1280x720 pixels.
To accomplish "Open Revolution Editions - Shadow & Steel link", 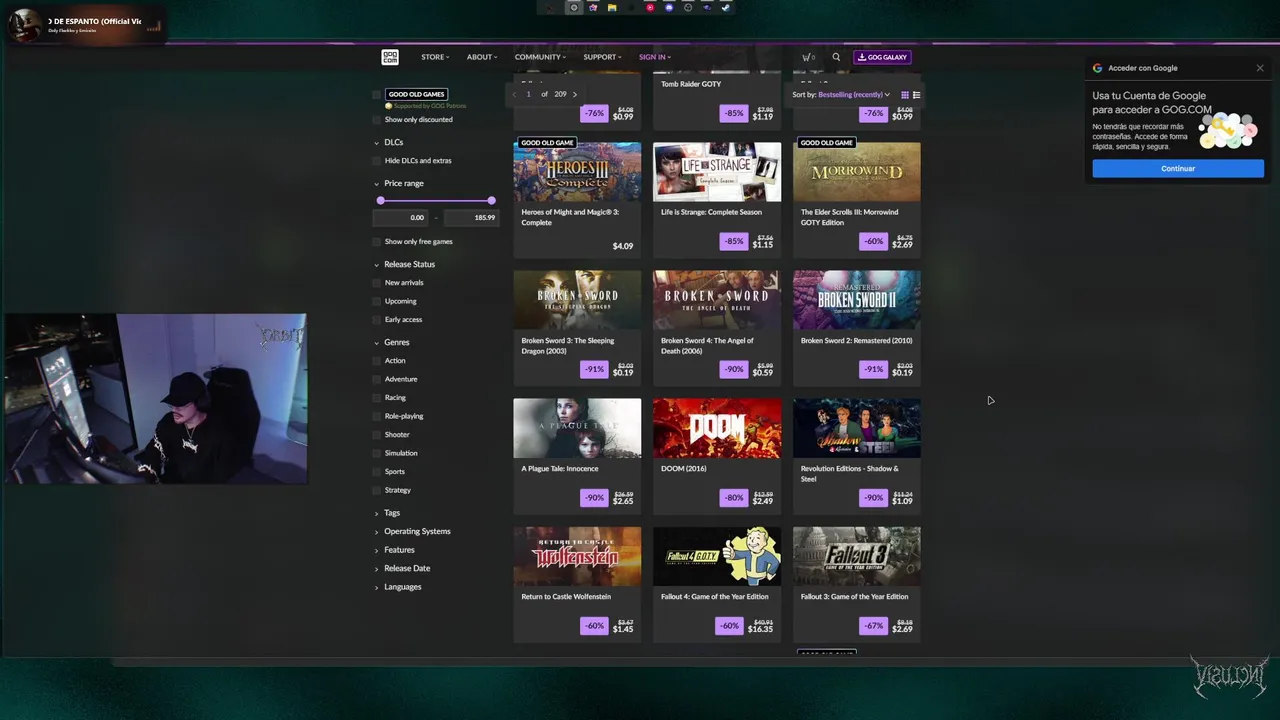I will pos(850,474).
